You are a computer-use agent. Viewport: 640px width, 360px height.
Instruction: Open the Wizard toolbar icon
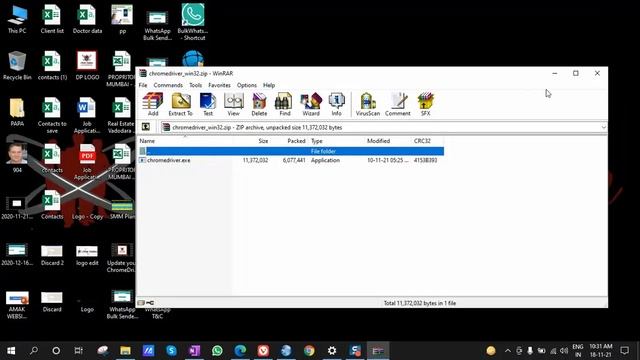311,104
